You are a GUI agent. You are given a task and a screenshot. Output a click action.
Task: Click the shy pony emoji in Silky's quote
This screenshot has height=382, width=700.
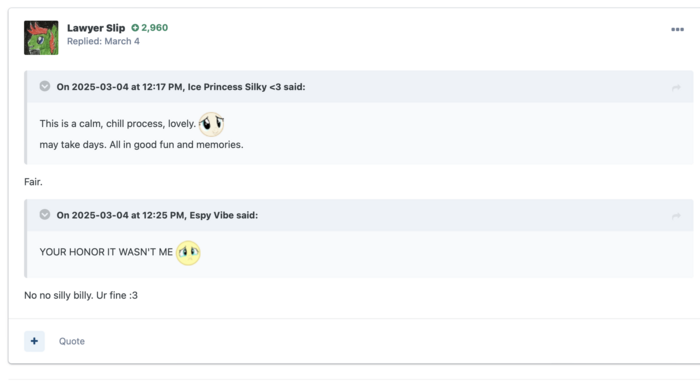pyautogui.click(x=211, y=124)
